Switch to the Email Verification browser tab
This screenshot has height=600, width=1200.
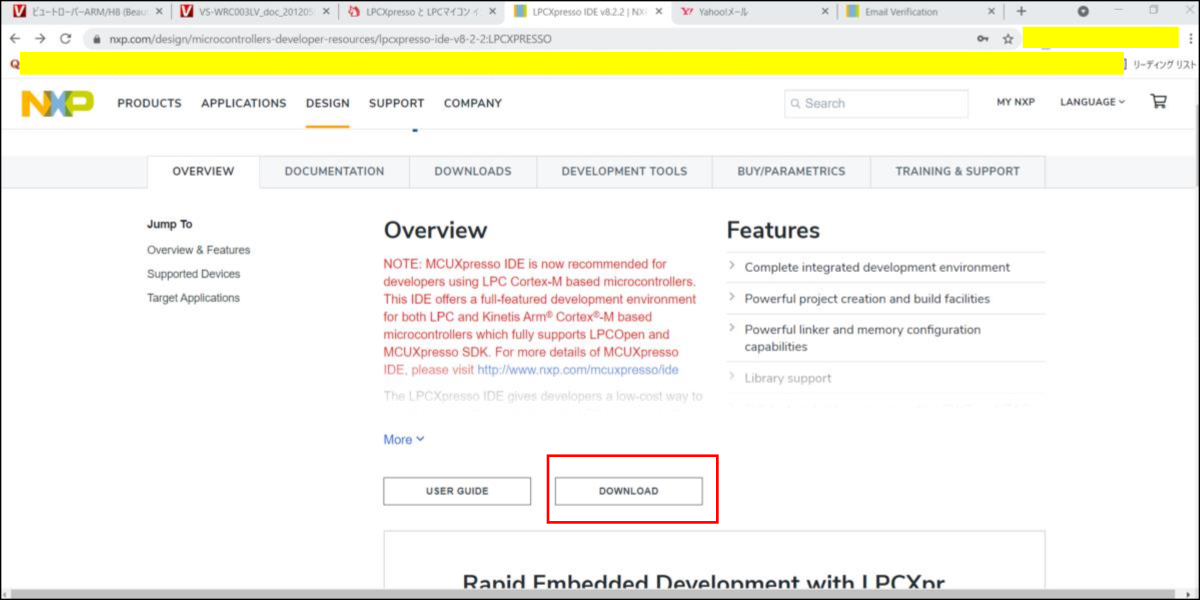click(x=920, y=12)
